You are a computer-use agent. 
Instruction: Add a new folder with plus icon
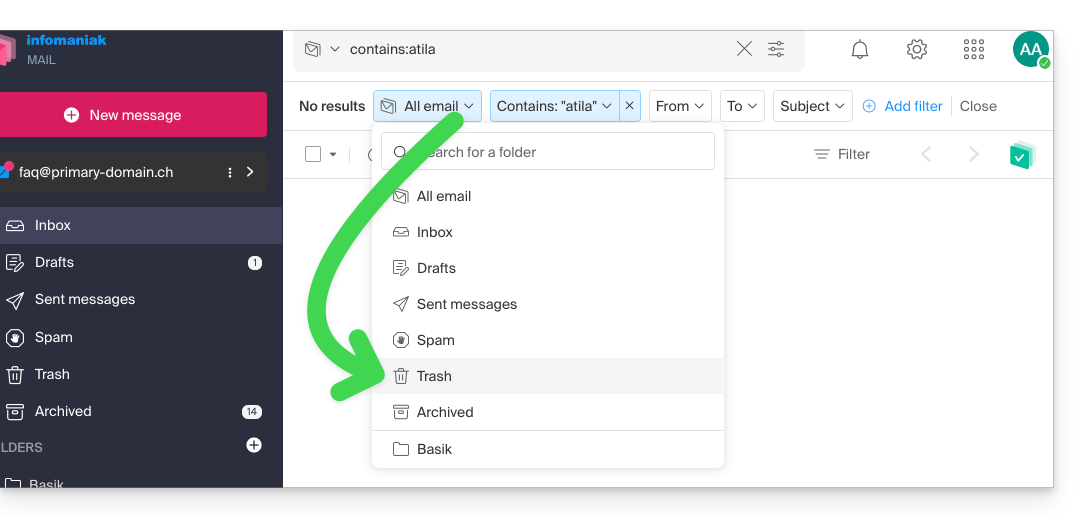[254, 445]
